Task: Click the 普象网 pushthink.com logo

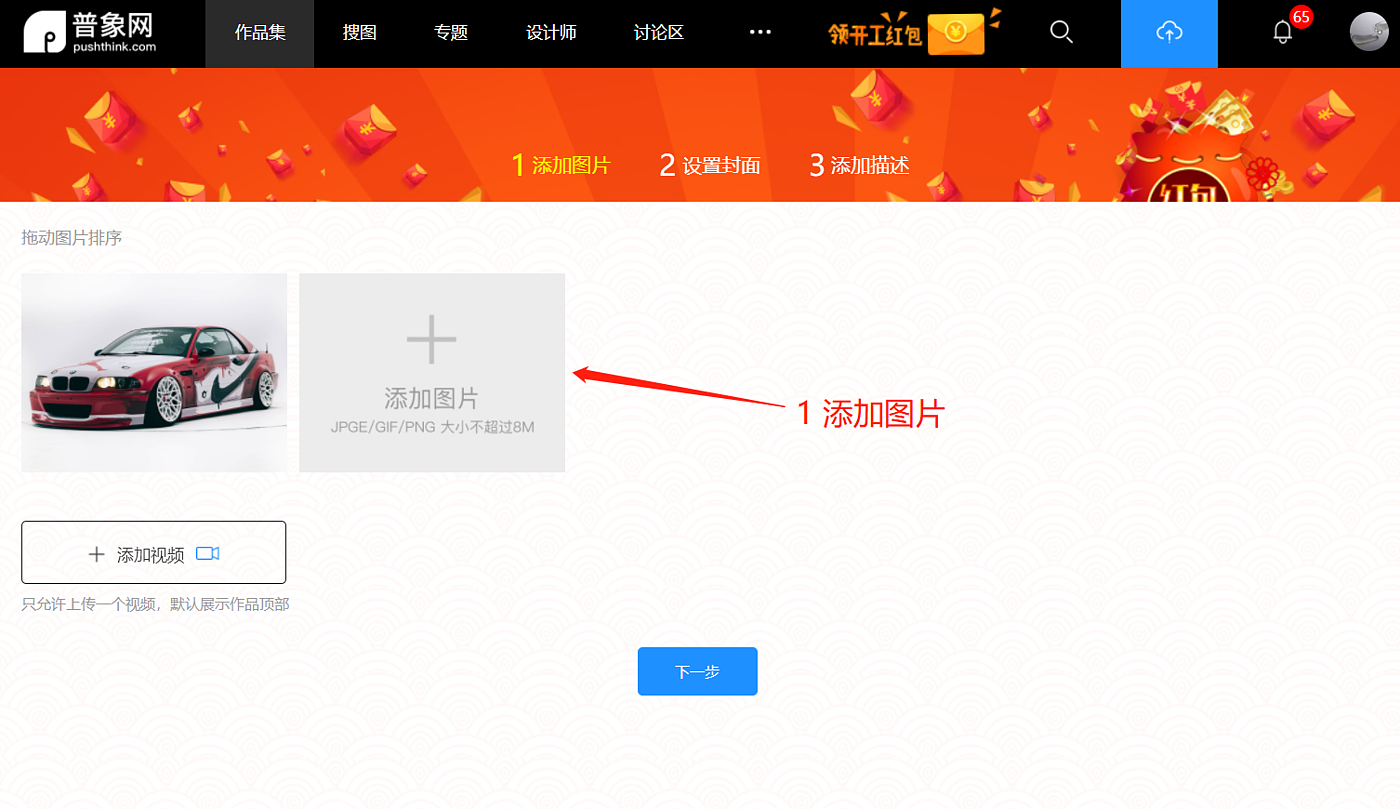Action: [91, 33]
